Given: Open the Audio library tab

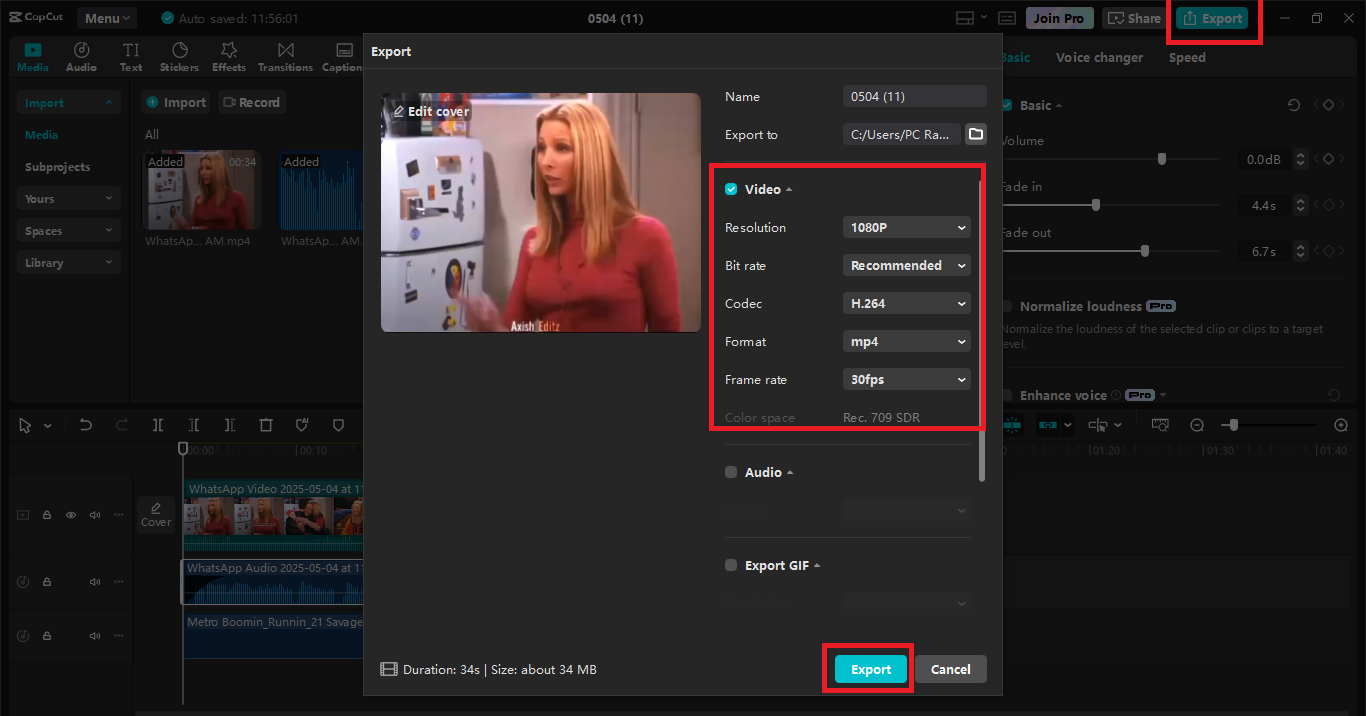Looking at the screenshot, I should pyautogui.click(x=81, y=57).
